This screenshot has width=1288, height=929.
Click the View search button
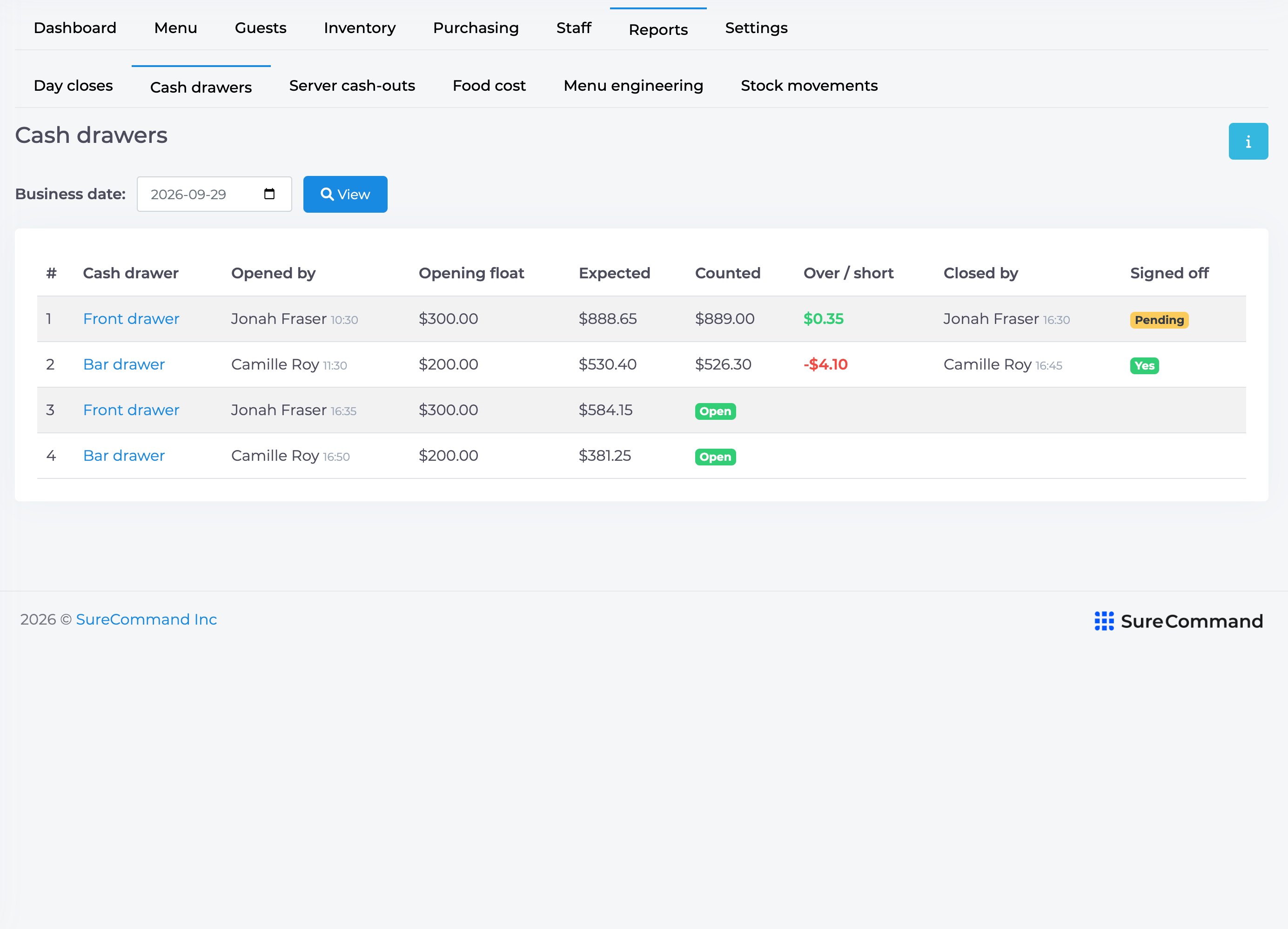(345, 195)
